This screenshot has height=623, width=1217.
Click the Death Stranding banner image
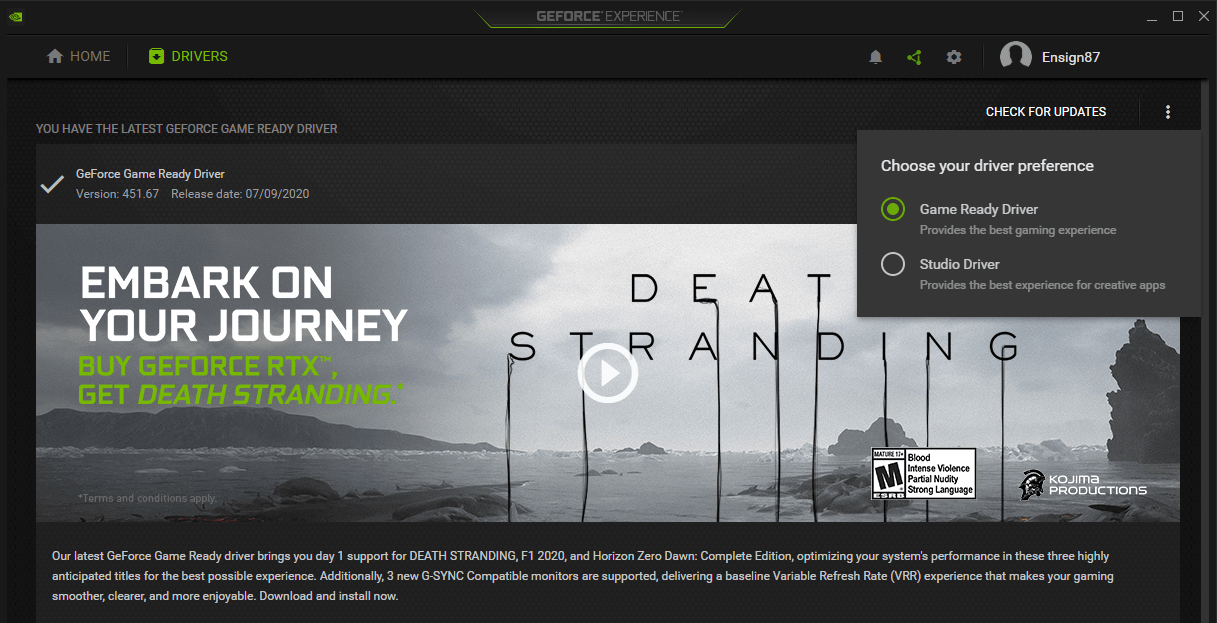[x=608, y=373]
